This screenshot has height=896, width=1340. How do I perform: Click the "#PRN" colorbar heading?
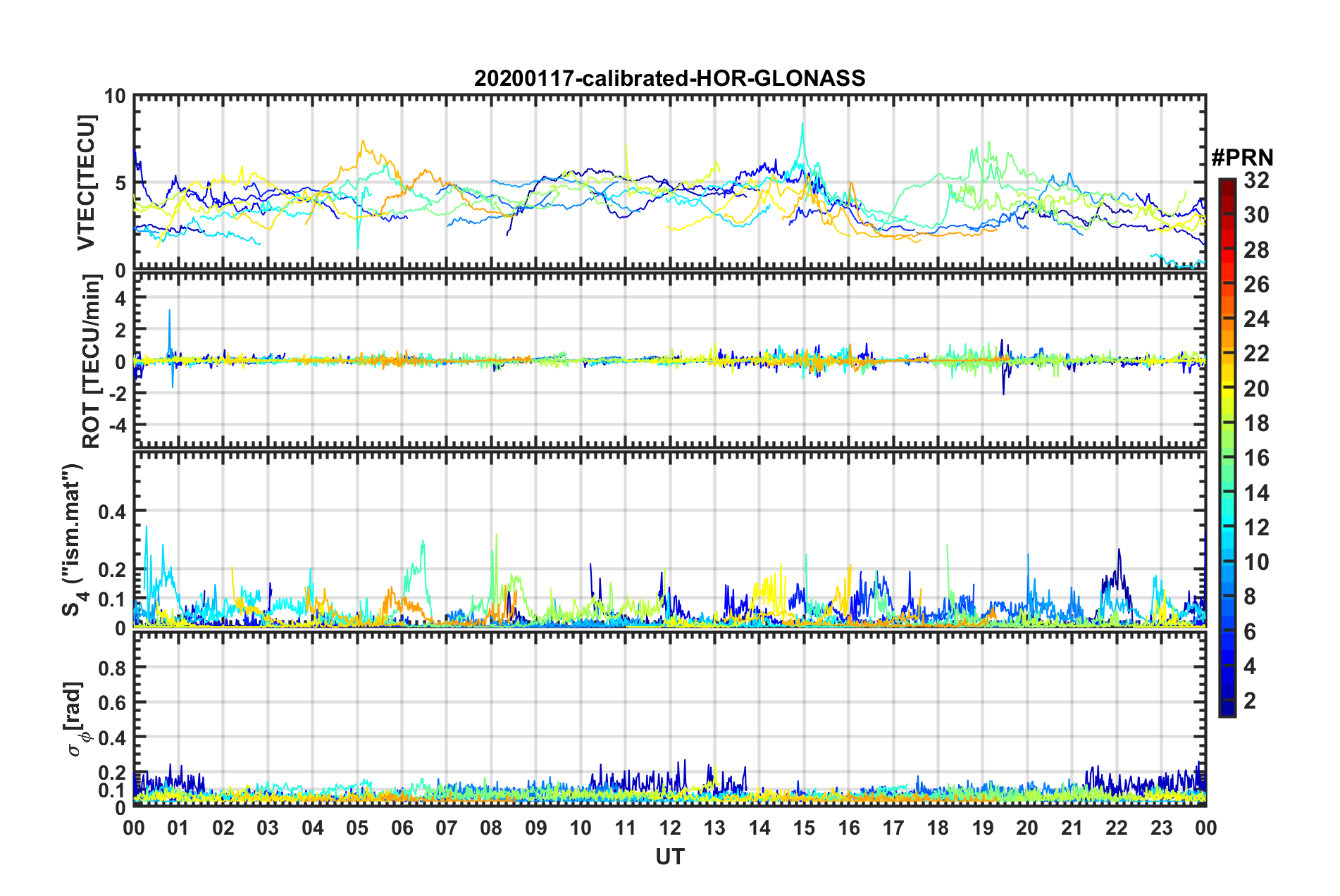[x=1242, y=157]
